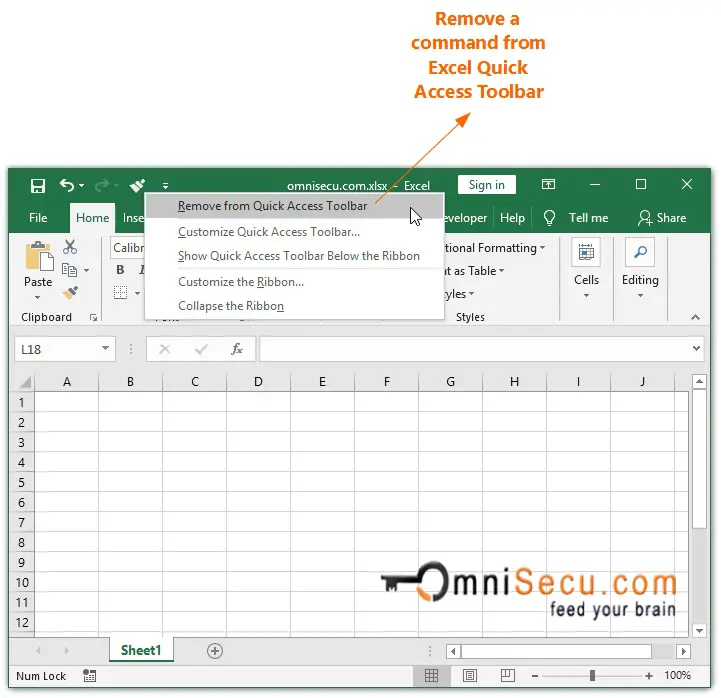Select column H header
The height and width of the screenshot is (698, 721).
pos(514,382)
